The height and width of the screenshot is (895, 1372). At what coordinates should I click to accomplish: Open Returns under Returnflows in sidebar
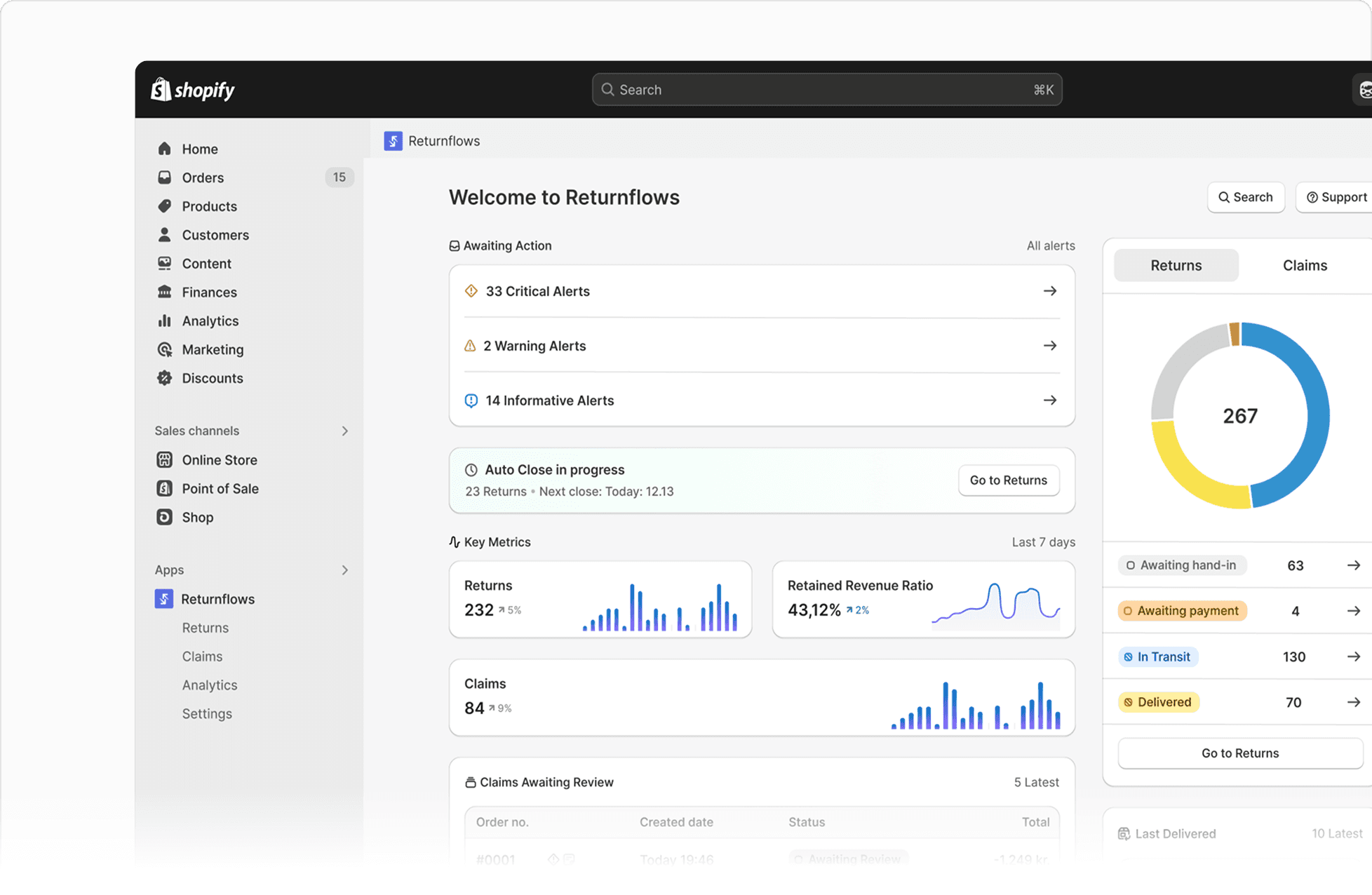coord(206,628)
